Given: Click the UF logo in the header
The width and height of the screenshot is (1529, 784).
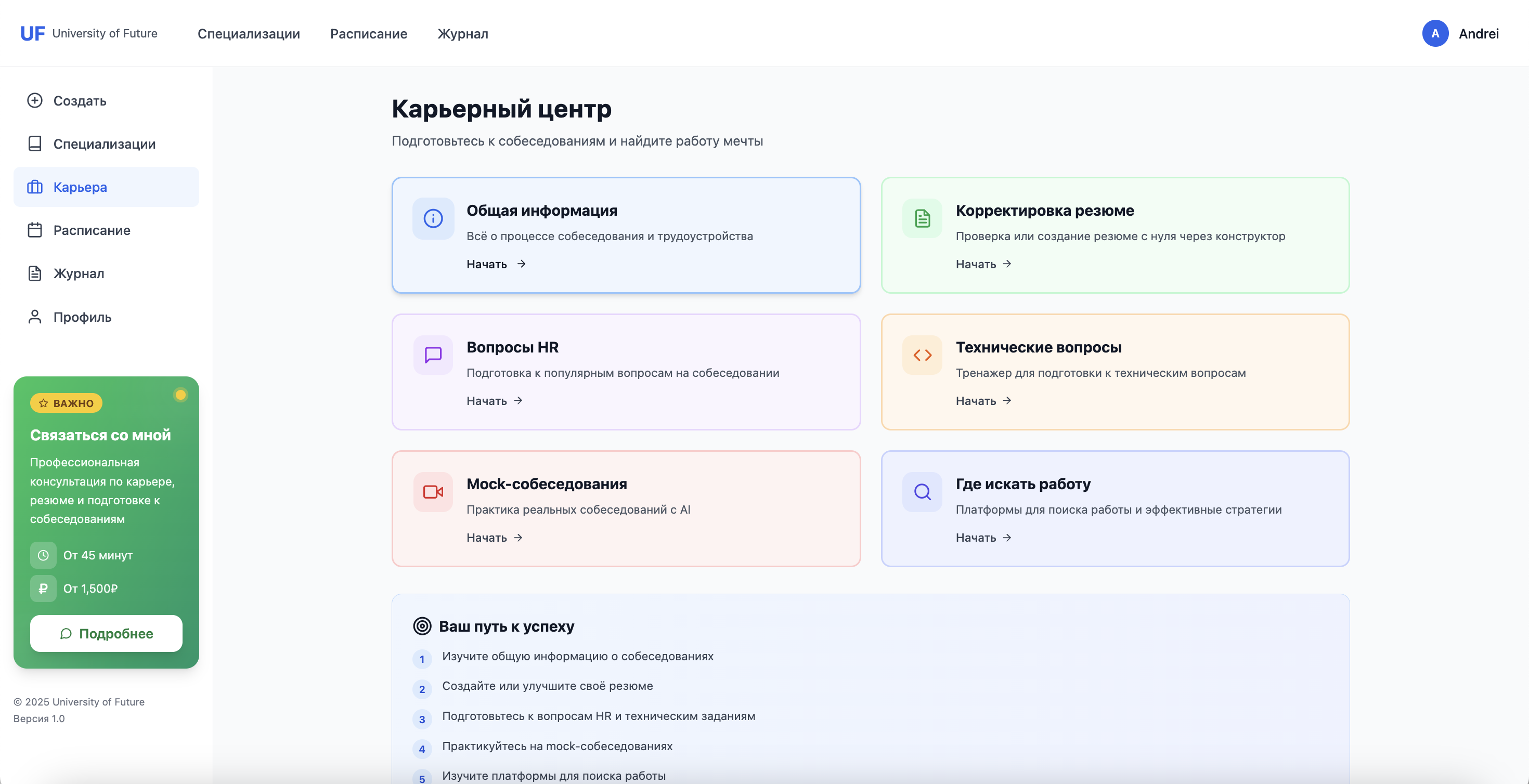Looking at the screenshot, I should [32, 33].
